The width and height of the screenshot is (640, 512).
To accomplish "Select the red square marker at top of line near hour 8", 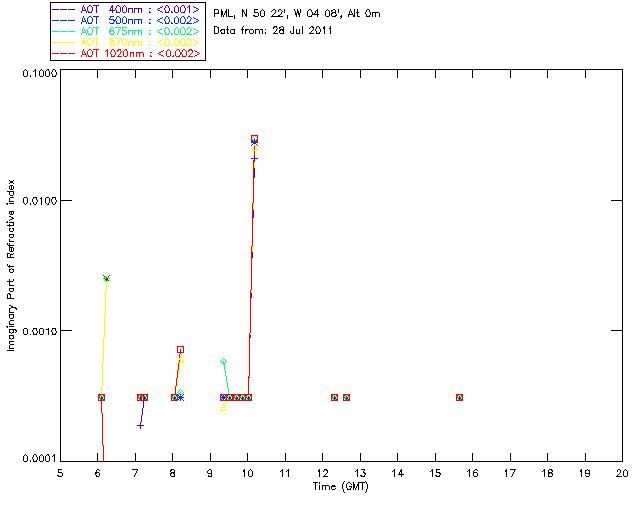I will click(180, 349).
